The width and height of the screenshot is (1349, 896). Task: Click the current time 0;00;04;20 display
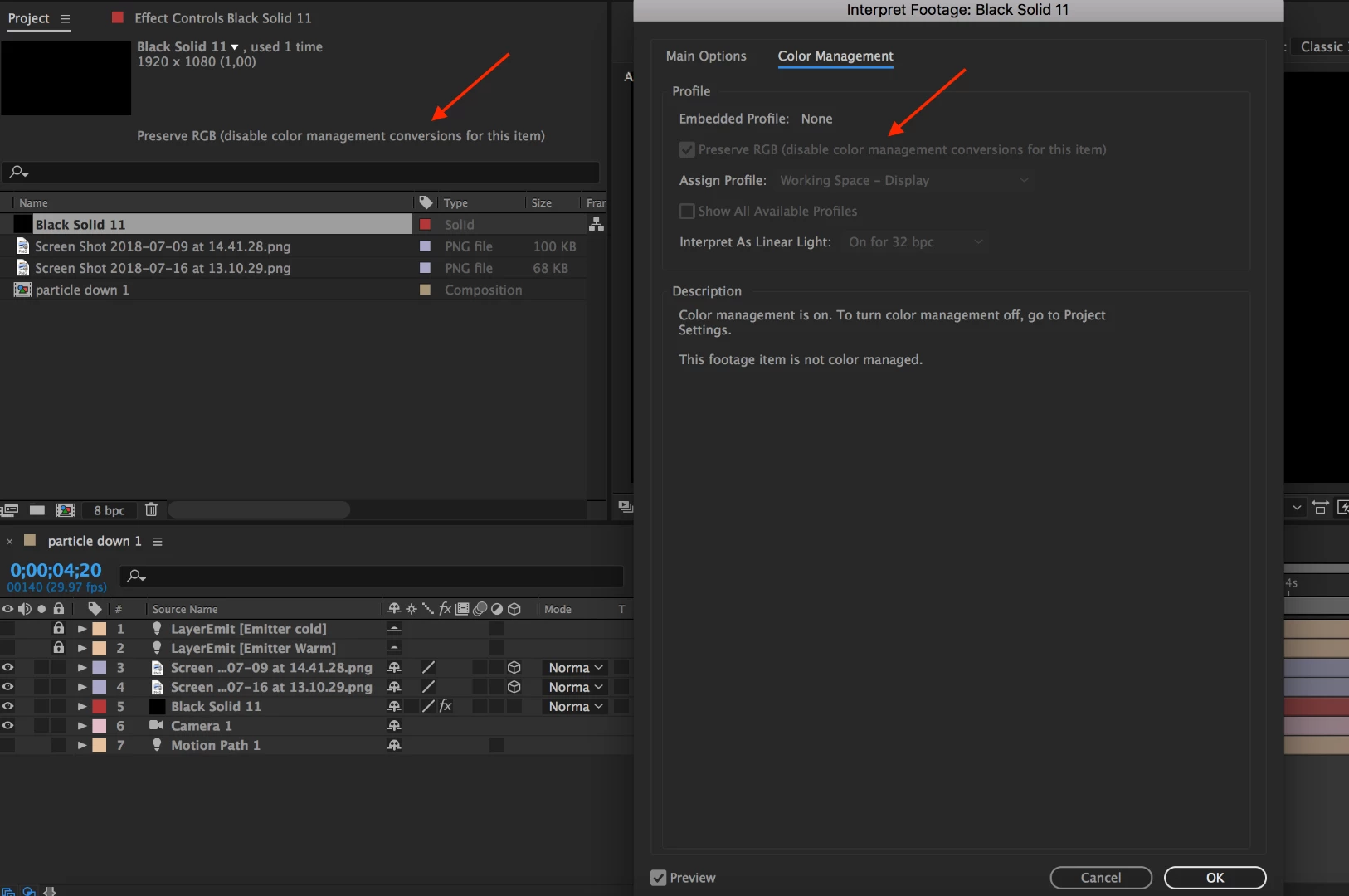coord(56,571)
